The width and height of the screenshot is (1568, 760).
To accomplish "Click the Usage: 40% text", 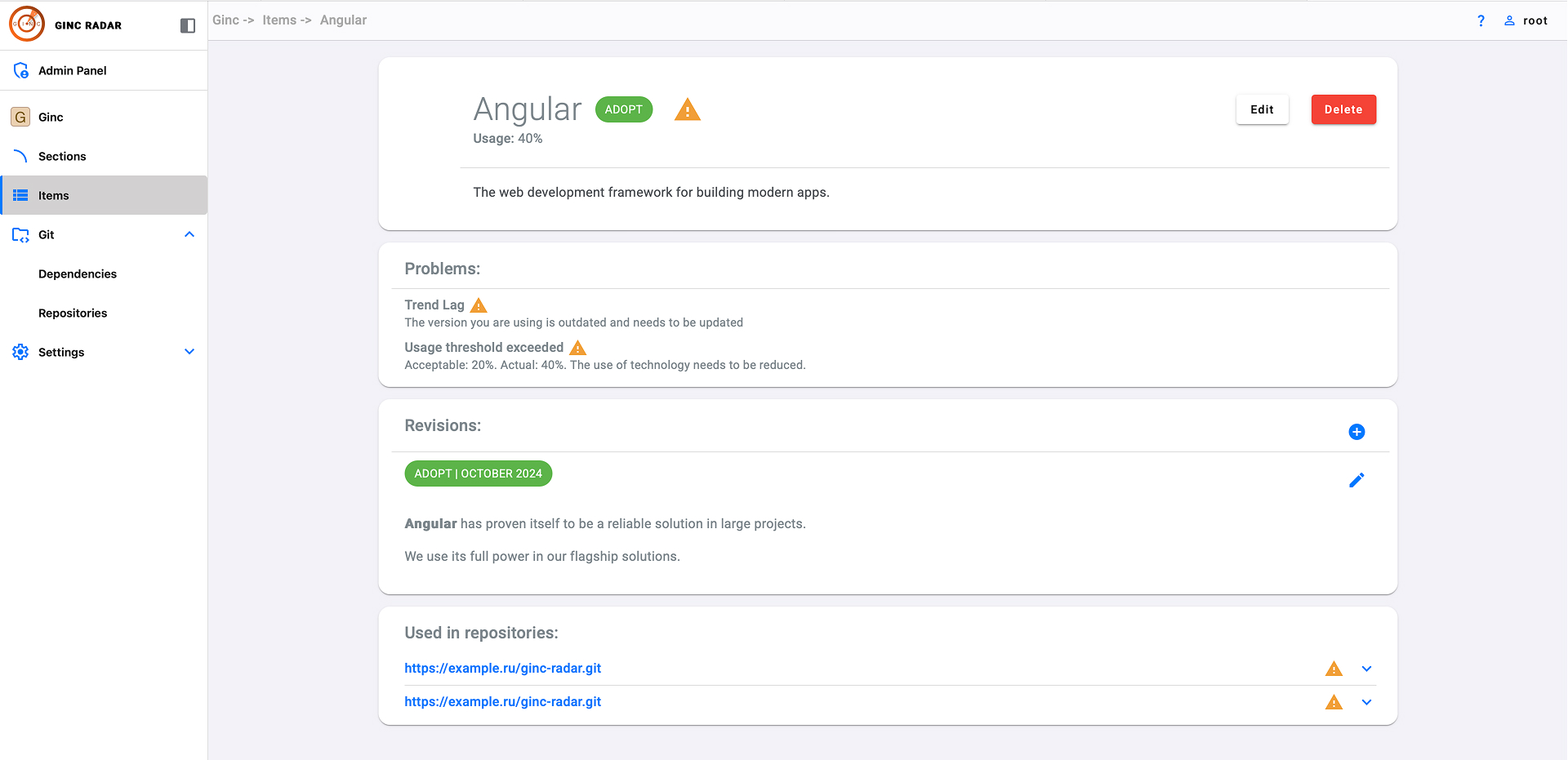I will coord(508,139).
